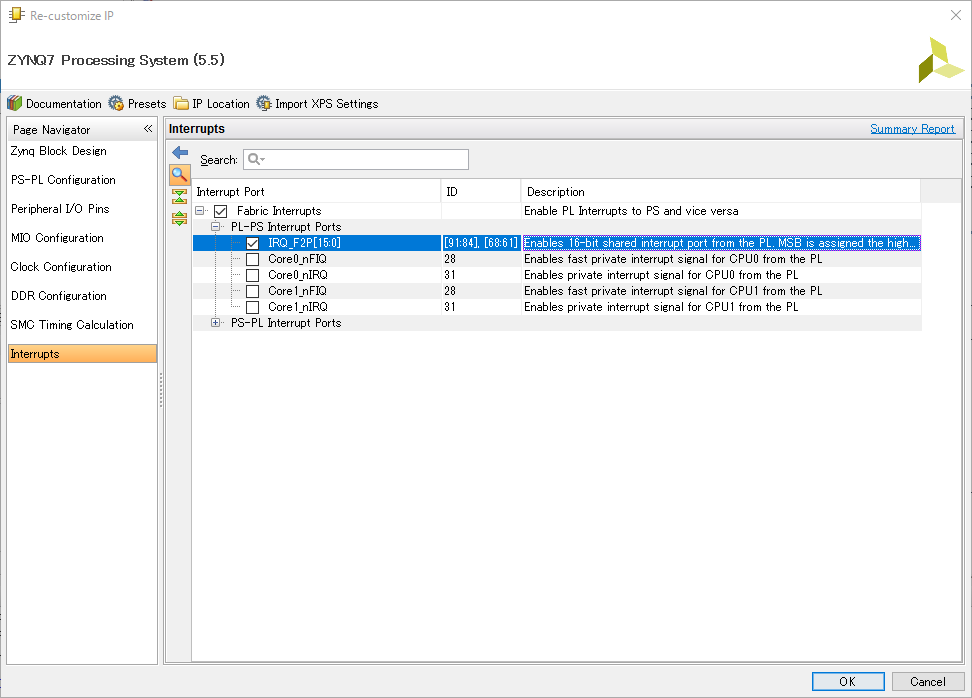Viewport: 972px width, 698px height.
Task: Select the Core0_nIRQ row label
Action: coord(298,275)
